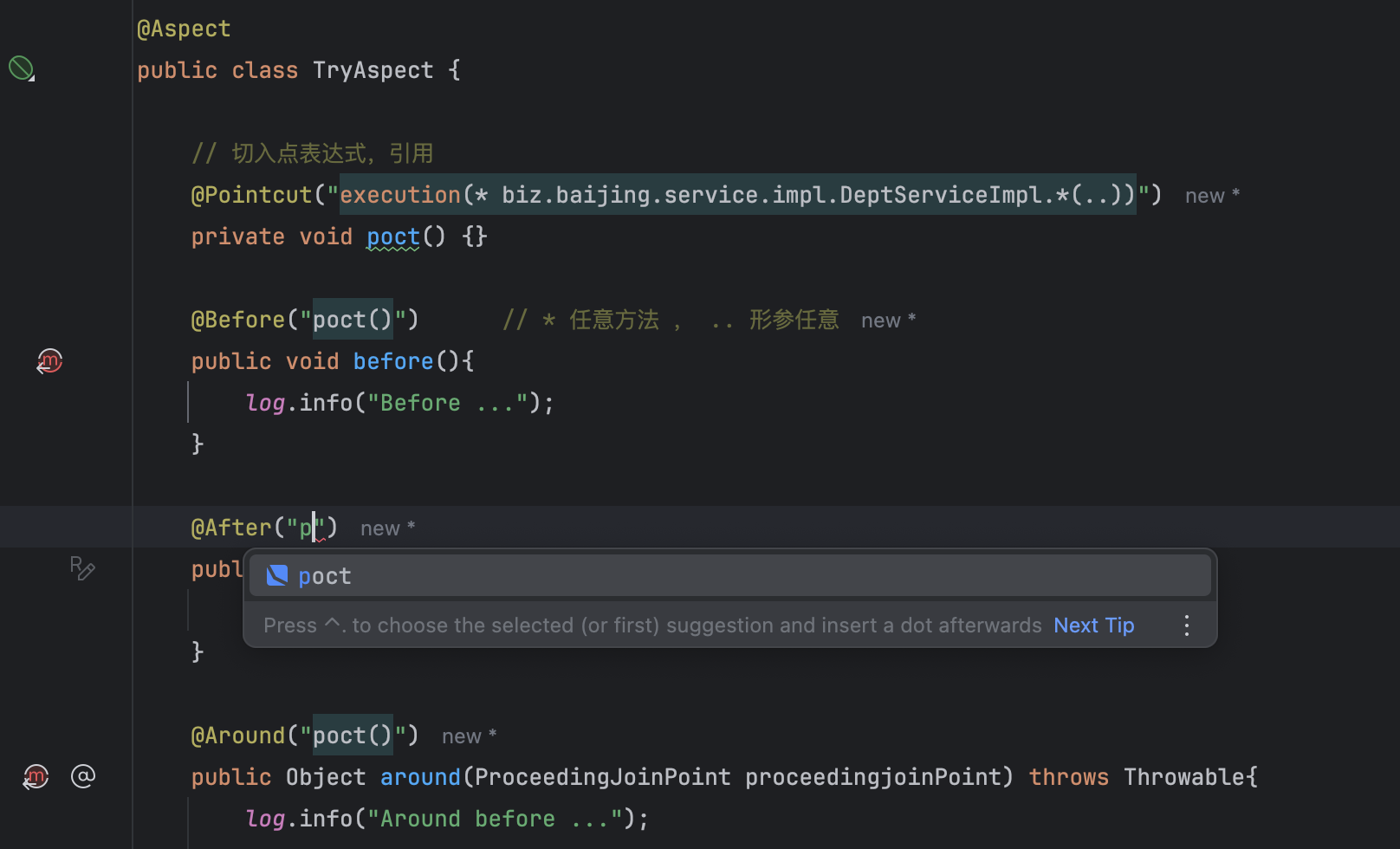Click the Chinese comment above @Pointcut
The image size is (1400, 849).
click(x=312, y=153)
